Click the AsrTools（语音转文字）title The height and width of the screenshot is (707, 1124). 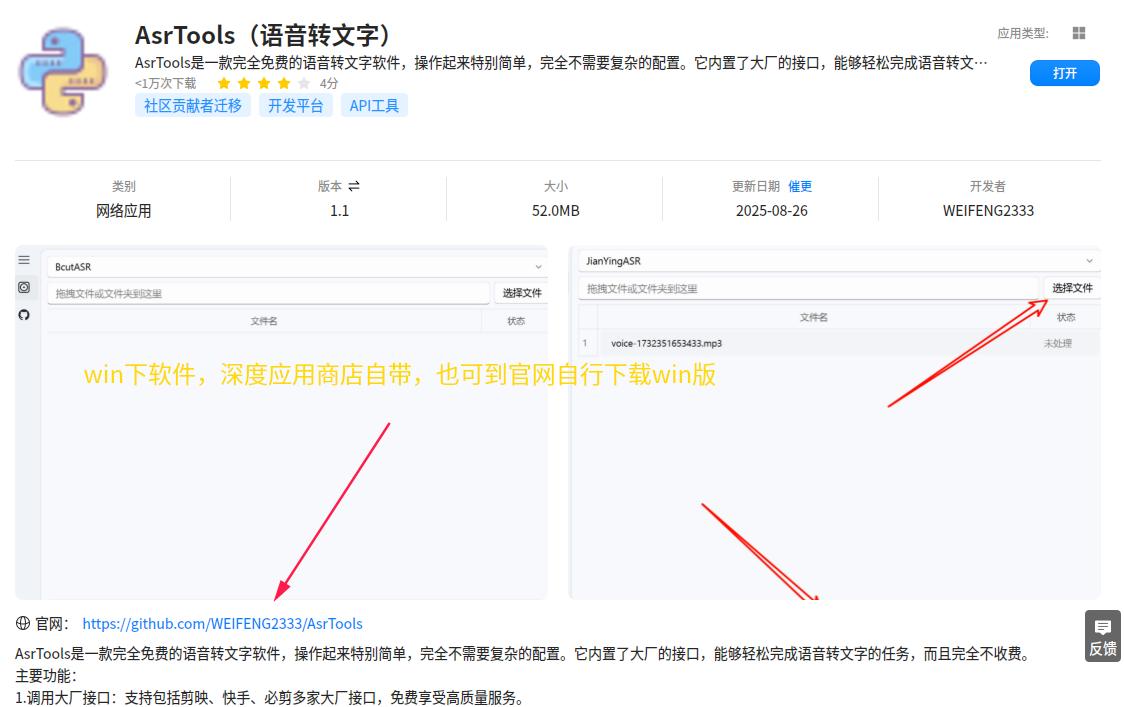[x=264, y=35]
